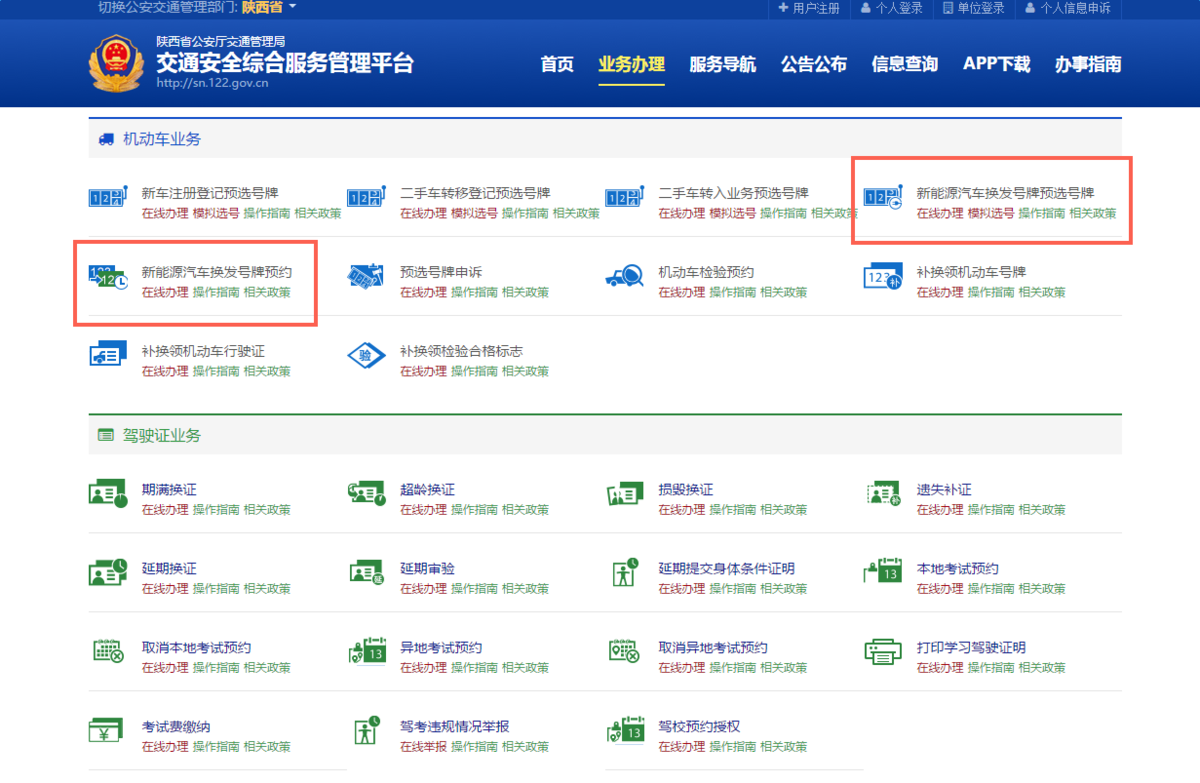Viewport: 1200px width, 783px height.
Task: Click the 新车注册登记预选号牌 plate icon
Action: coord(107,198)
